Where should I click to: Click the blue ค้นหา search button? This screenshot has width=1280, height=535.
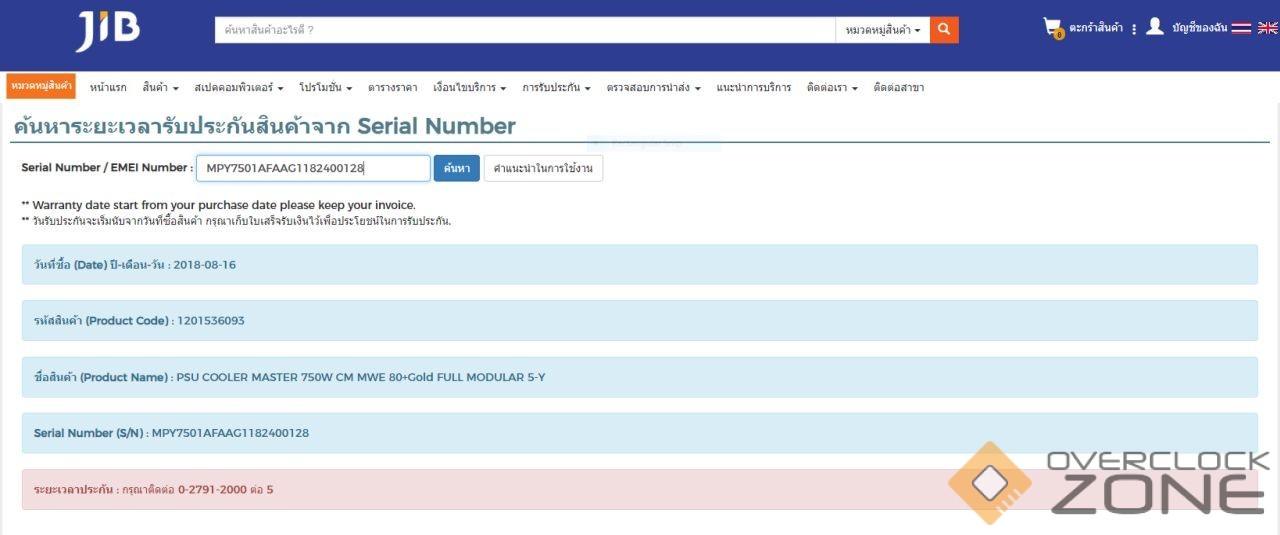(457, 168)
